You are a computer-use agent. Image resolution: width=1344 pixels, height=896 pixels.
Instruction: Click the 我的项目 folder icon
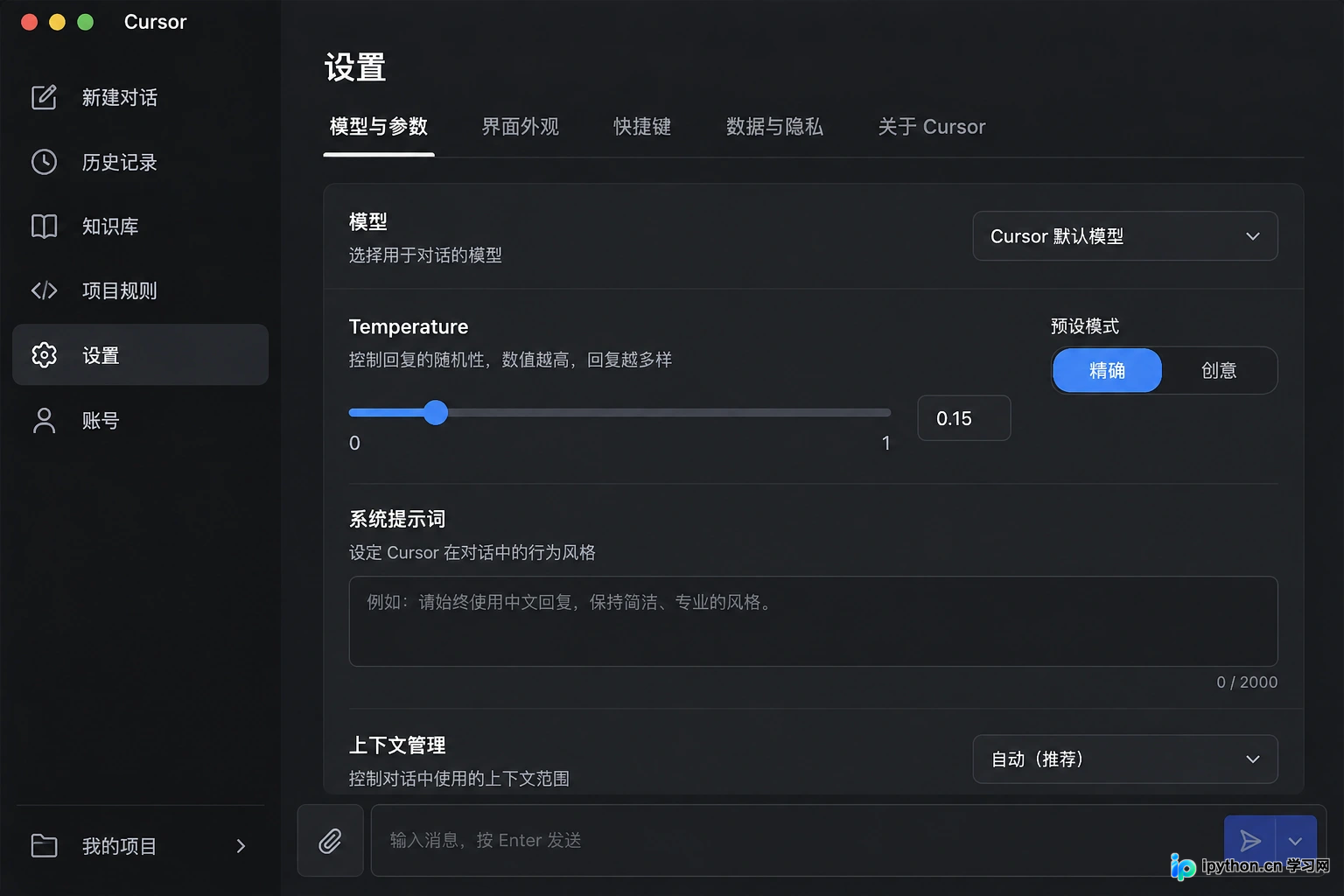(44, 846)
